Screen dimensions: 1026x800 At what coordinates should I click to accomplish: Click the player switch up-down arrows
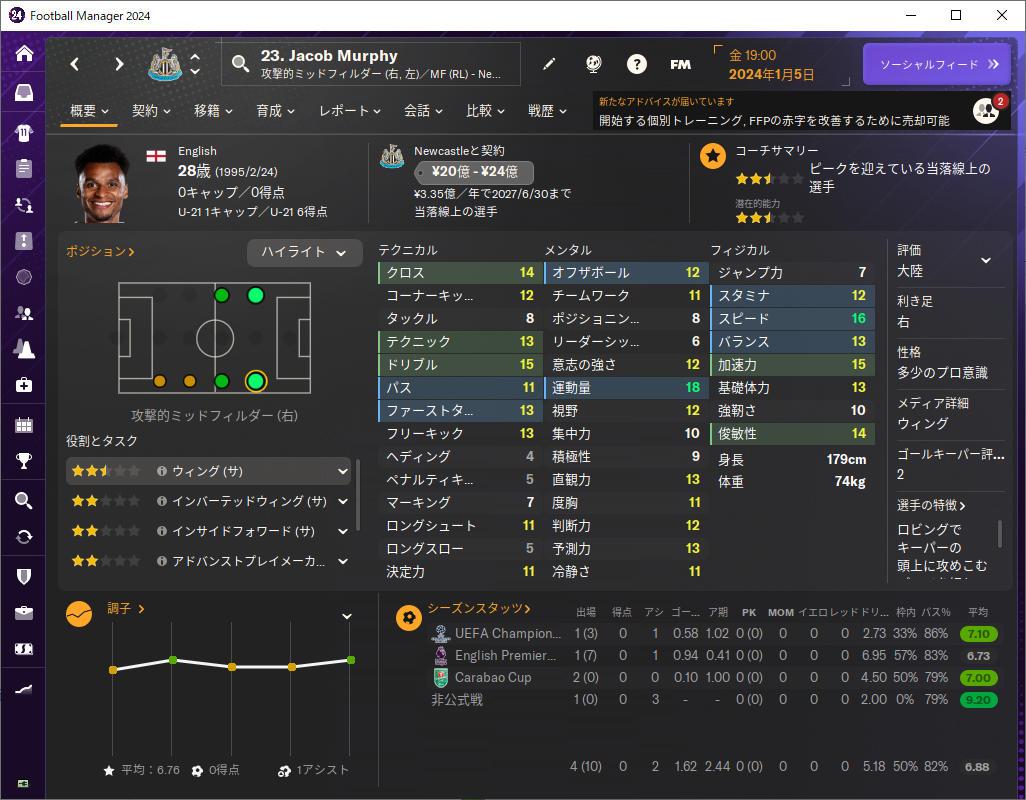tap(195, 64)
